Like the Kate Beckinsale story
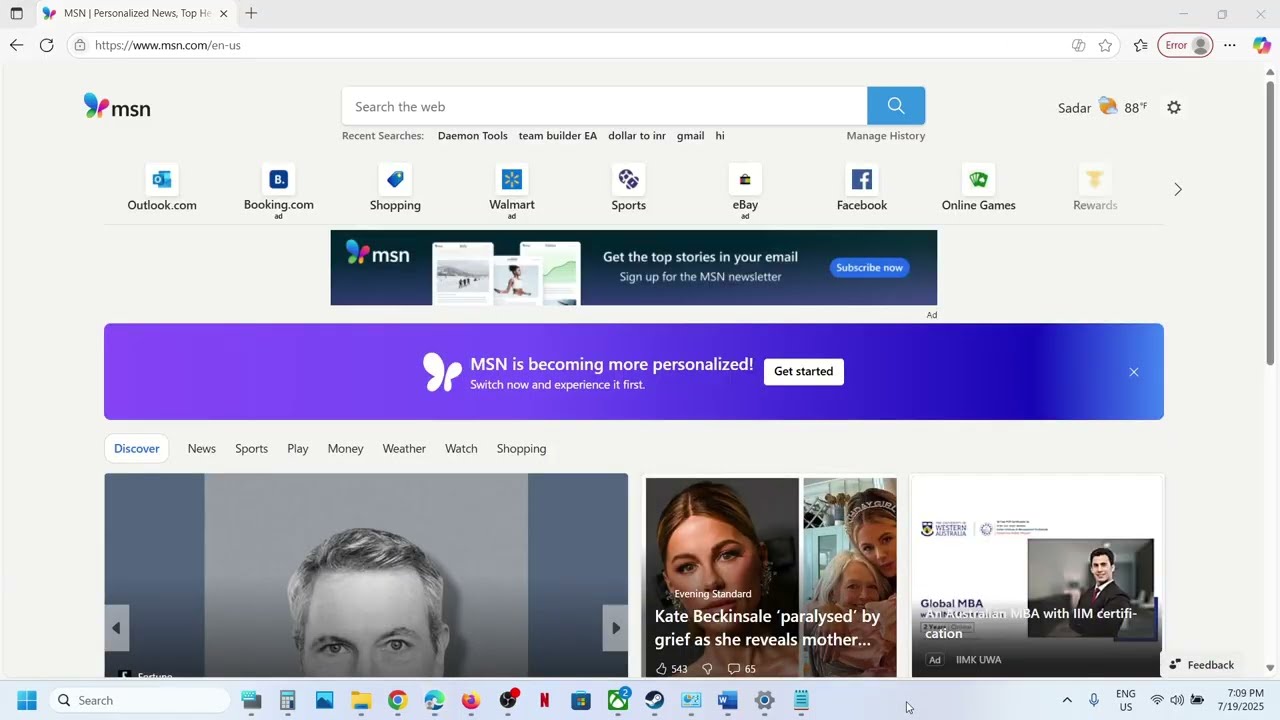Image resolution: width=1280 pixels, height=720 pixels. tap(672, 668)
